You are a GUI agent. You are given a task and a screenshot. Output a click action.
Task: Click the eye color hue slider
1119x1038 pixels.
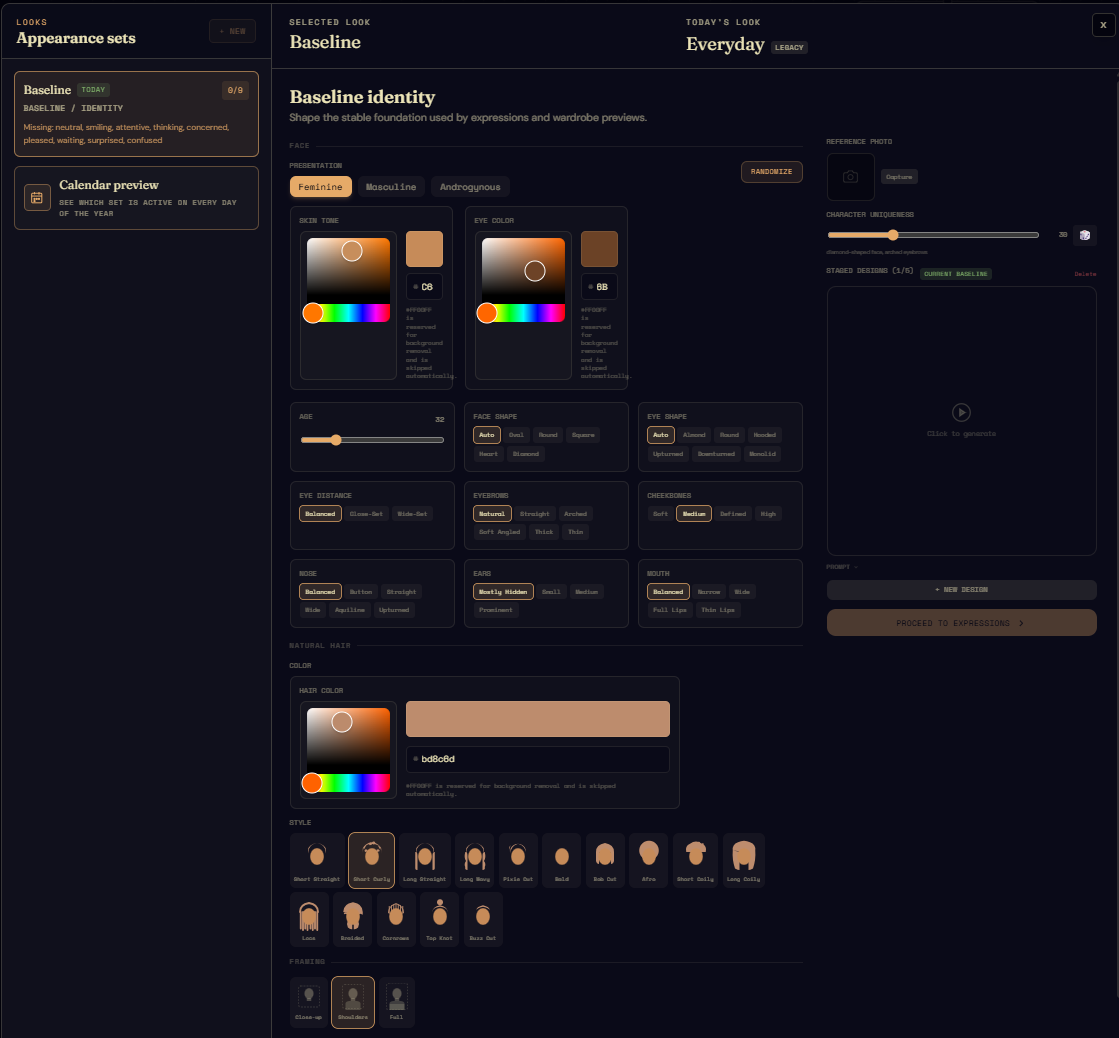523,313
